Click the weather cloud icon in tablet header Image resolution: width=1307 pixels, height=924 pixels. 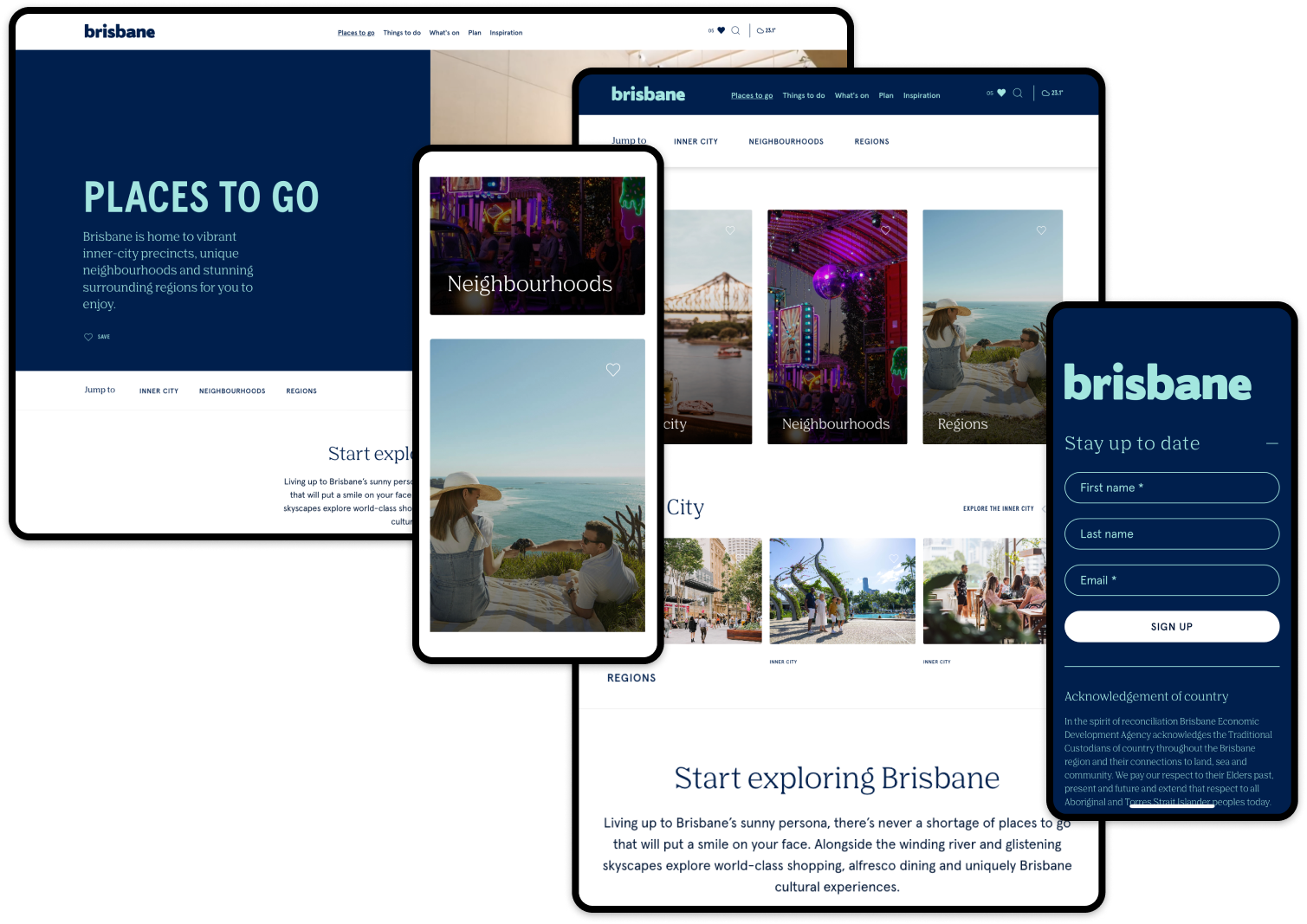pyautogui.click(x=1045, y=93)
